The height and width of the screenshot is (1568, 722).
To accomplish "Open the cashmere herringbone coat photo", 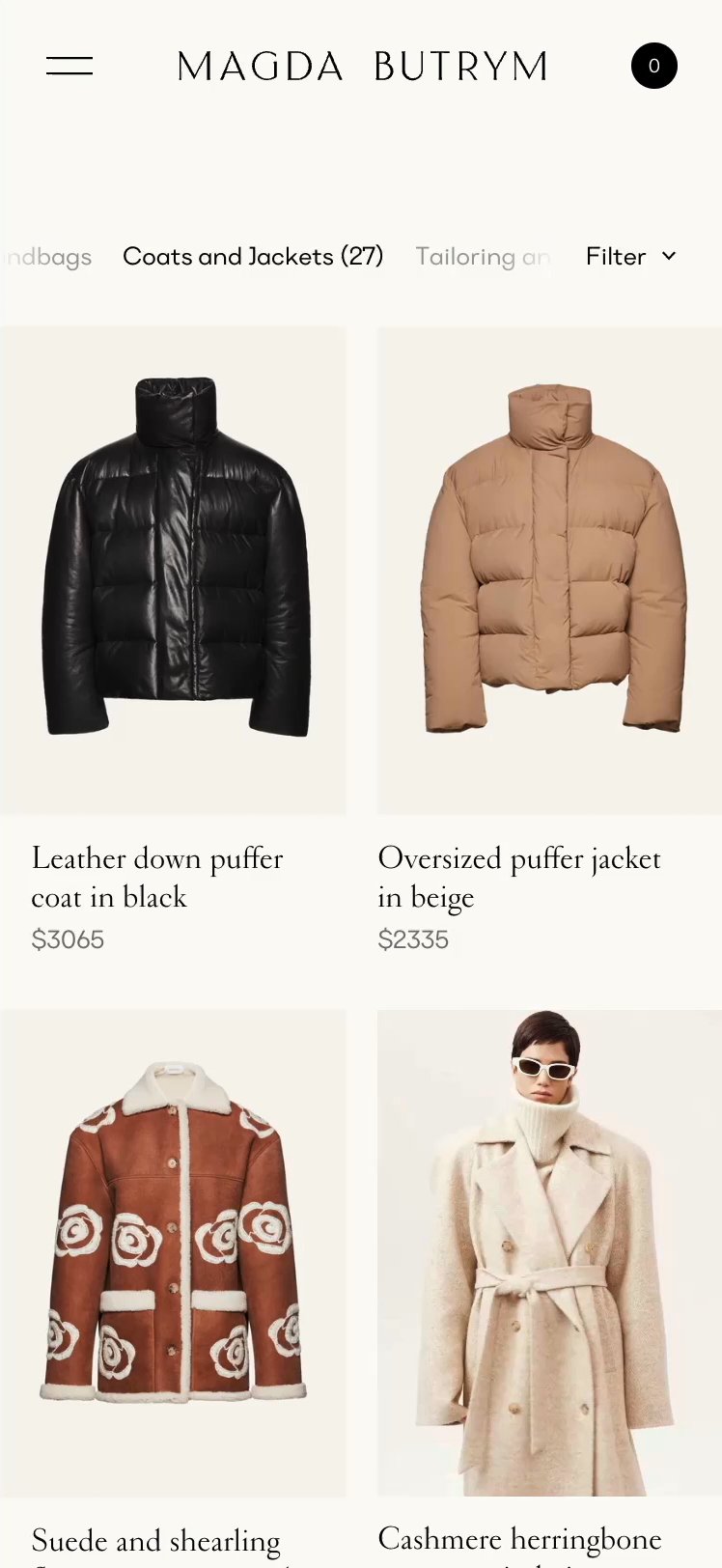I will click(549, 1253).
